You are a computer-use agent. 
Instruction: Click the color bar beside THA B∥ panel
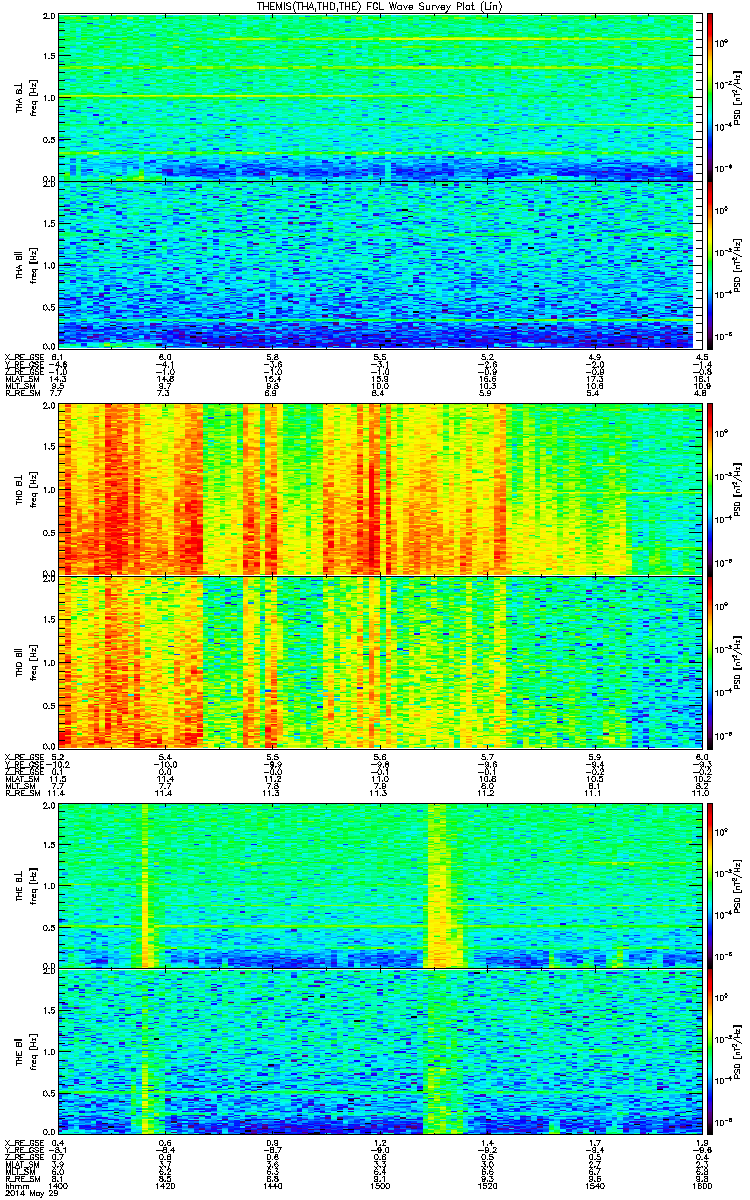710,263
